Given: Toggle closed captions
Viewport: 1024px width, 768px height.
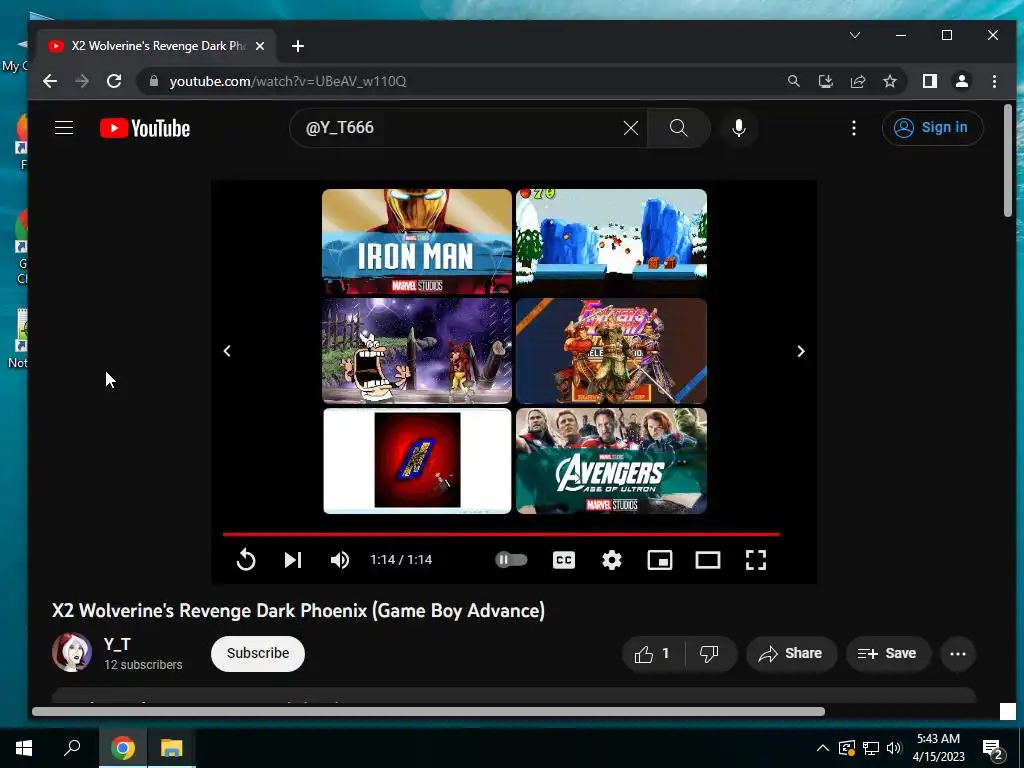Looking at the screenshot, I should click(x=564, y=560).
